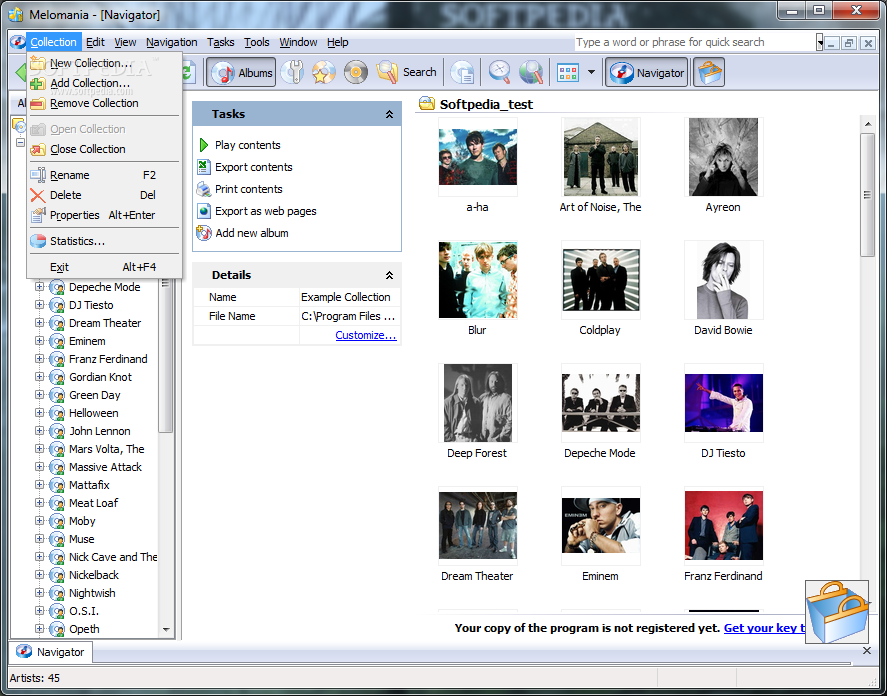Screen dimensions: 887x696
Task: Expand the DJ Tiesto tree node
Action: pyautogui.click(x=39, y=305)
